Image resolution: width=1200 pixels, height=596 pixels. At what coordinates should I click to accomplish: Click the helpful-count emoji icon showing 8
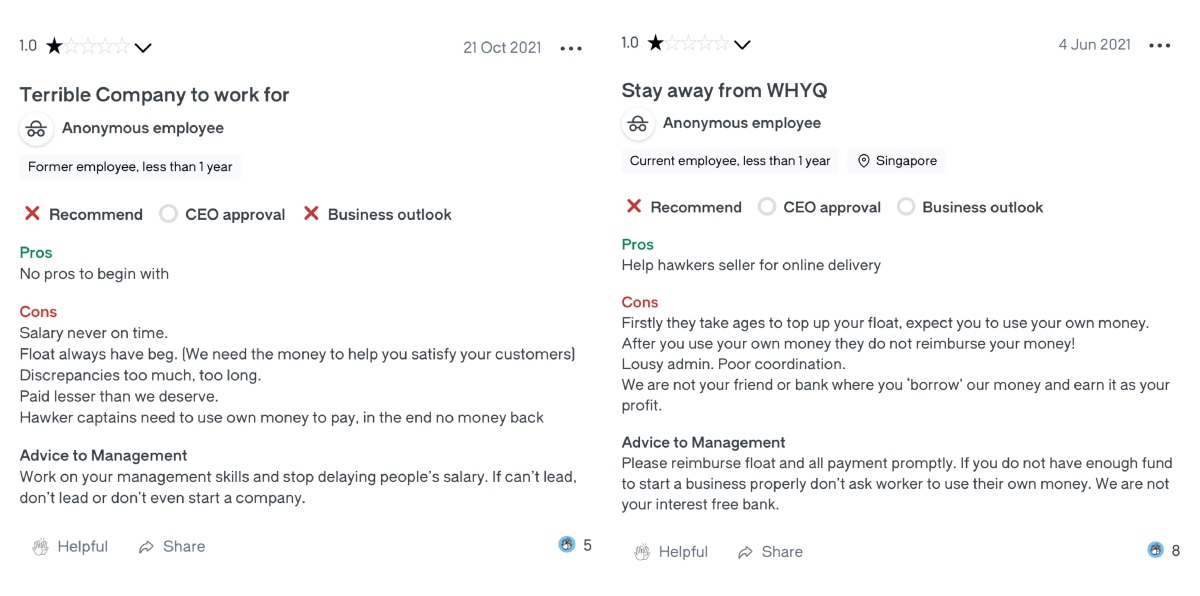pos(1155,550)
